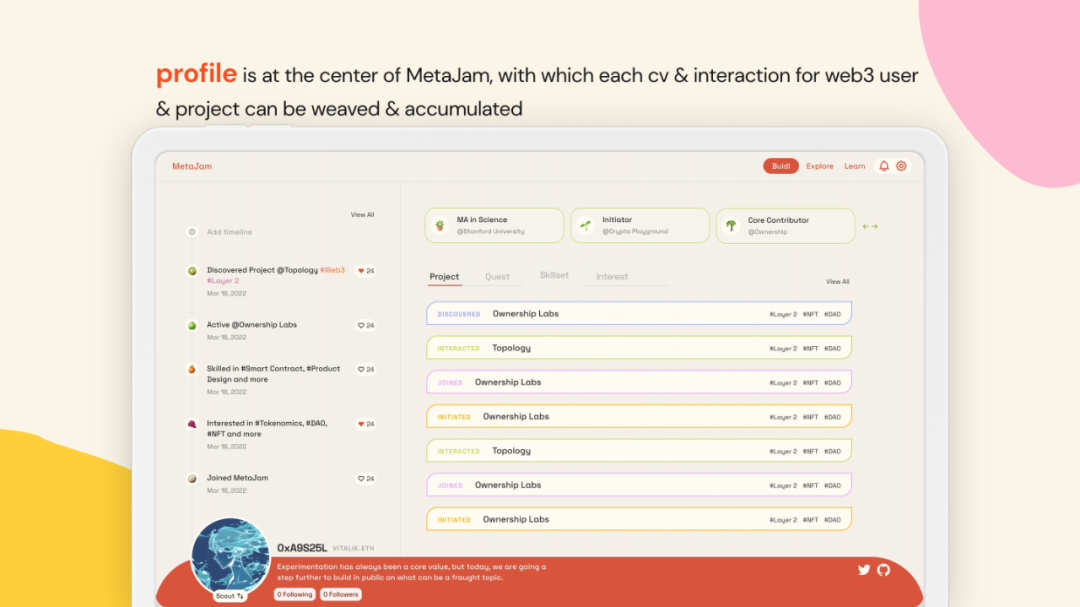
Task: Click the profile avatar picture
Action: coord(230,555)
